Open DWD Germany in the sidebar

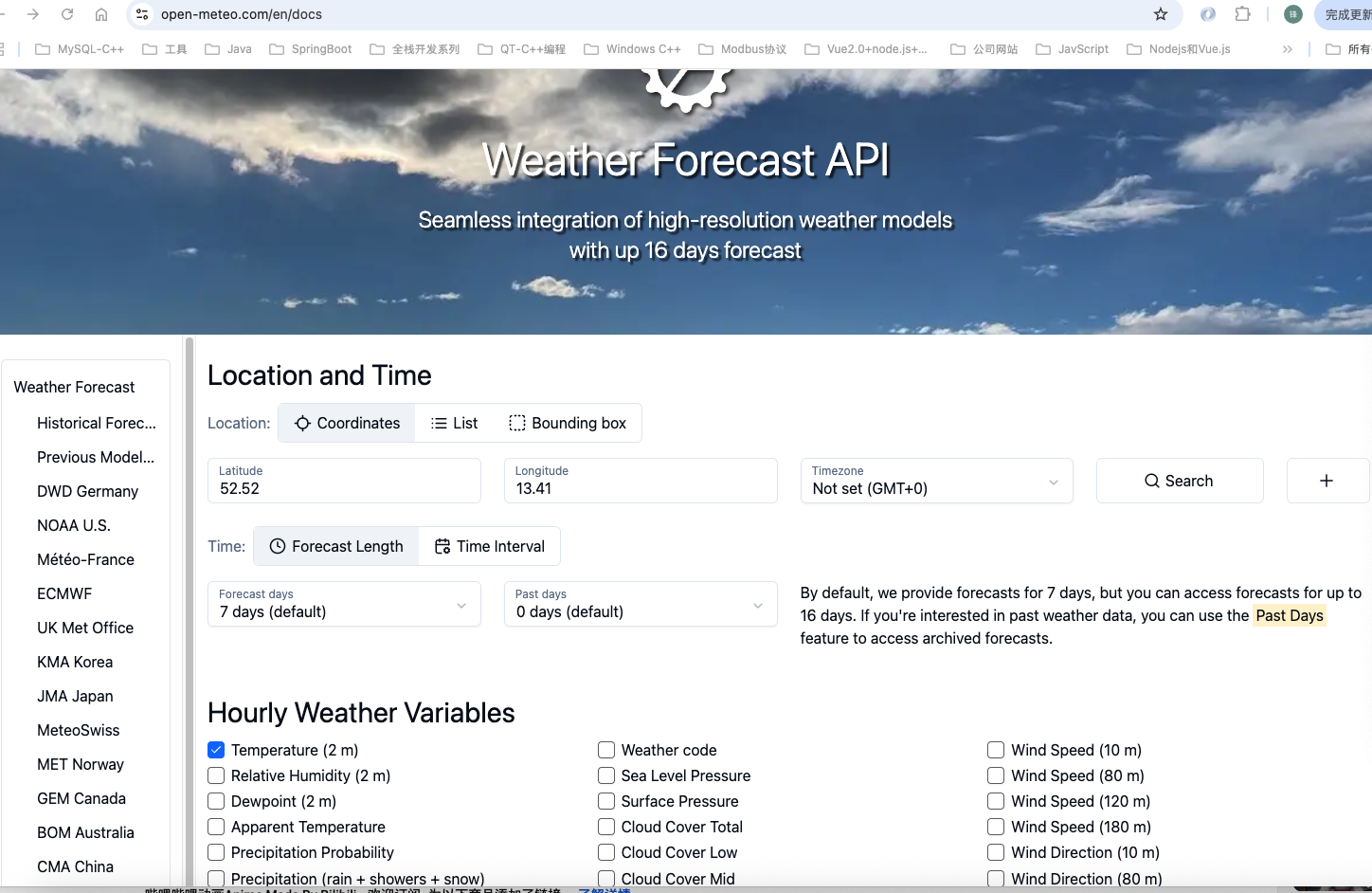tap(87, 491)
